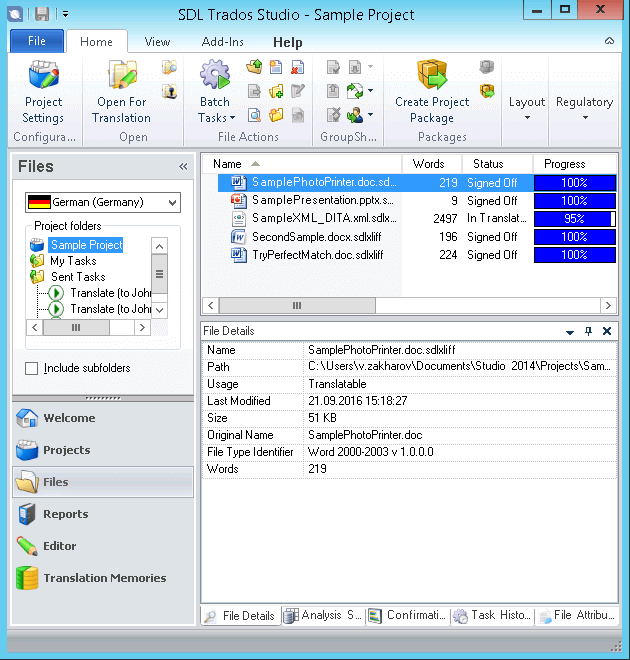
Task: Select the File Details bottom tab
Action: click(x=240, y=616)
